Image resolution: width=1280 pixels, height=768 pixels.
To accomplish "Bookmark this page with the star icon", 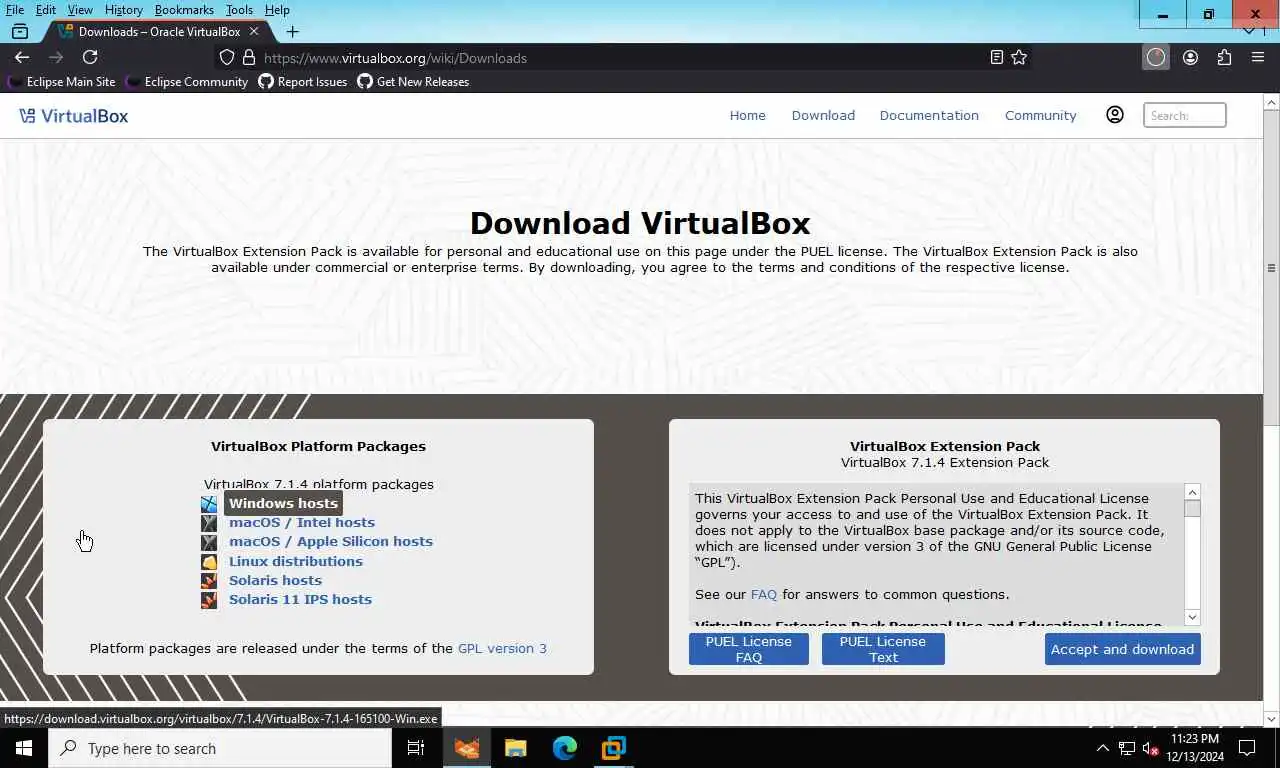I will pyautogui.click(x=1019, y=58).
